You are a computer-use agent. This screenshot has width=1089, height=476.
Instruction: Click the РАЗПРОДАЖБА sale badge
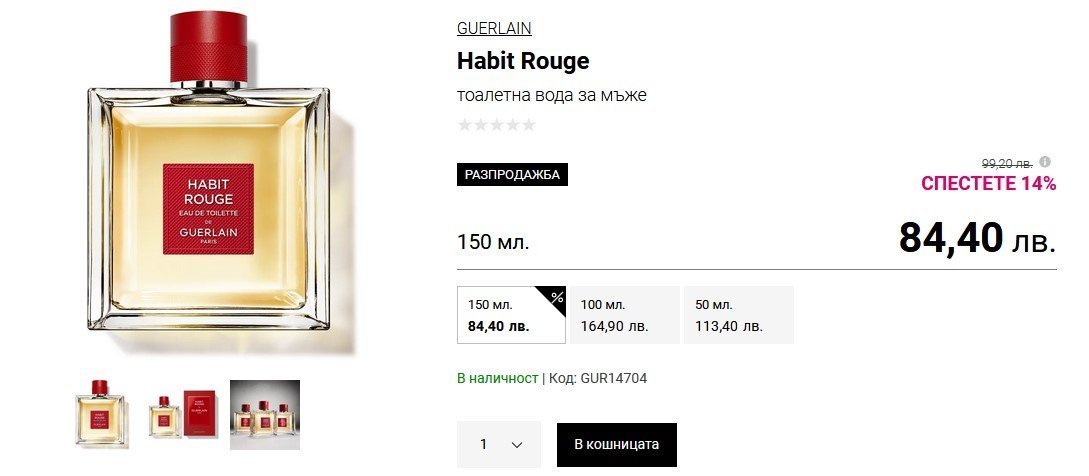click(x=513, y=174)
